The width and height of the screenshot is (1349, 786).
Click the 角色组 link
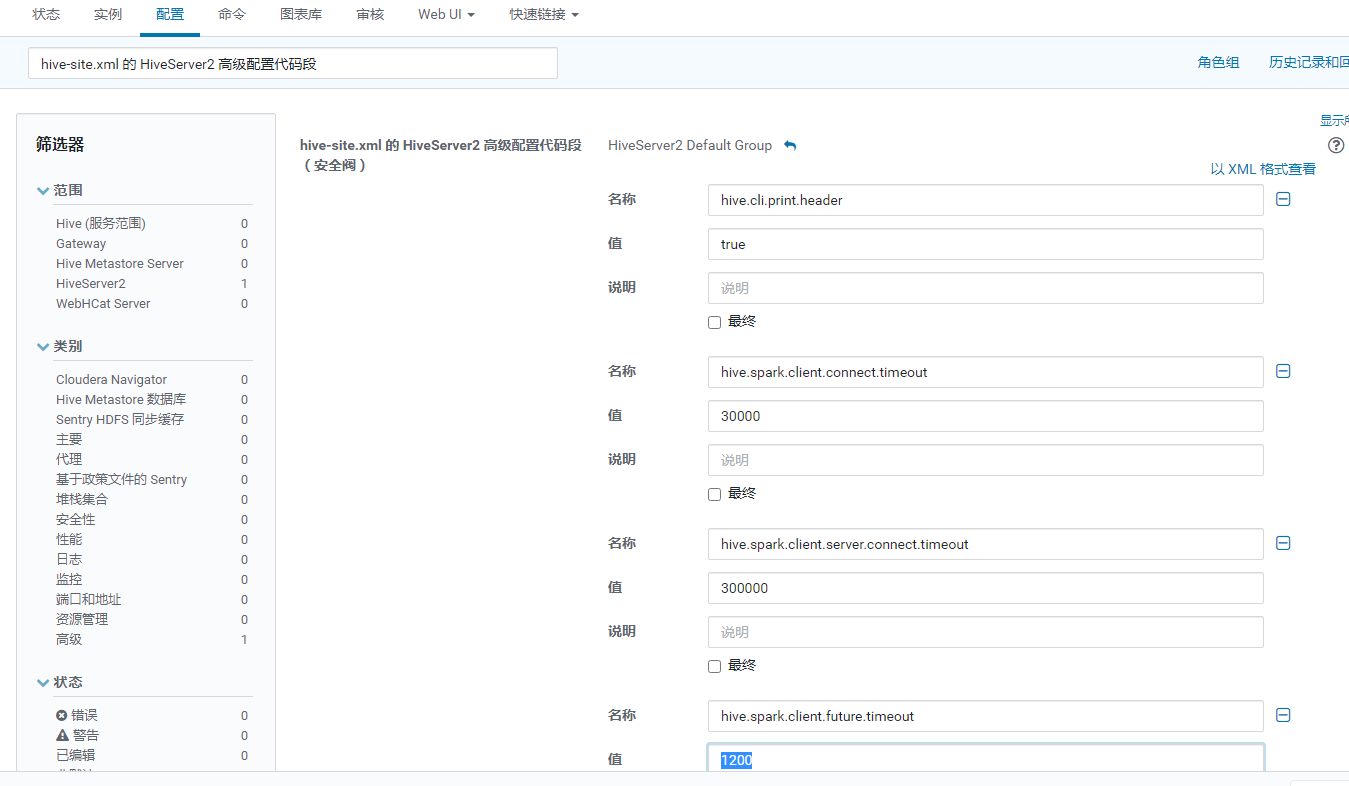tap(1218, 61)
